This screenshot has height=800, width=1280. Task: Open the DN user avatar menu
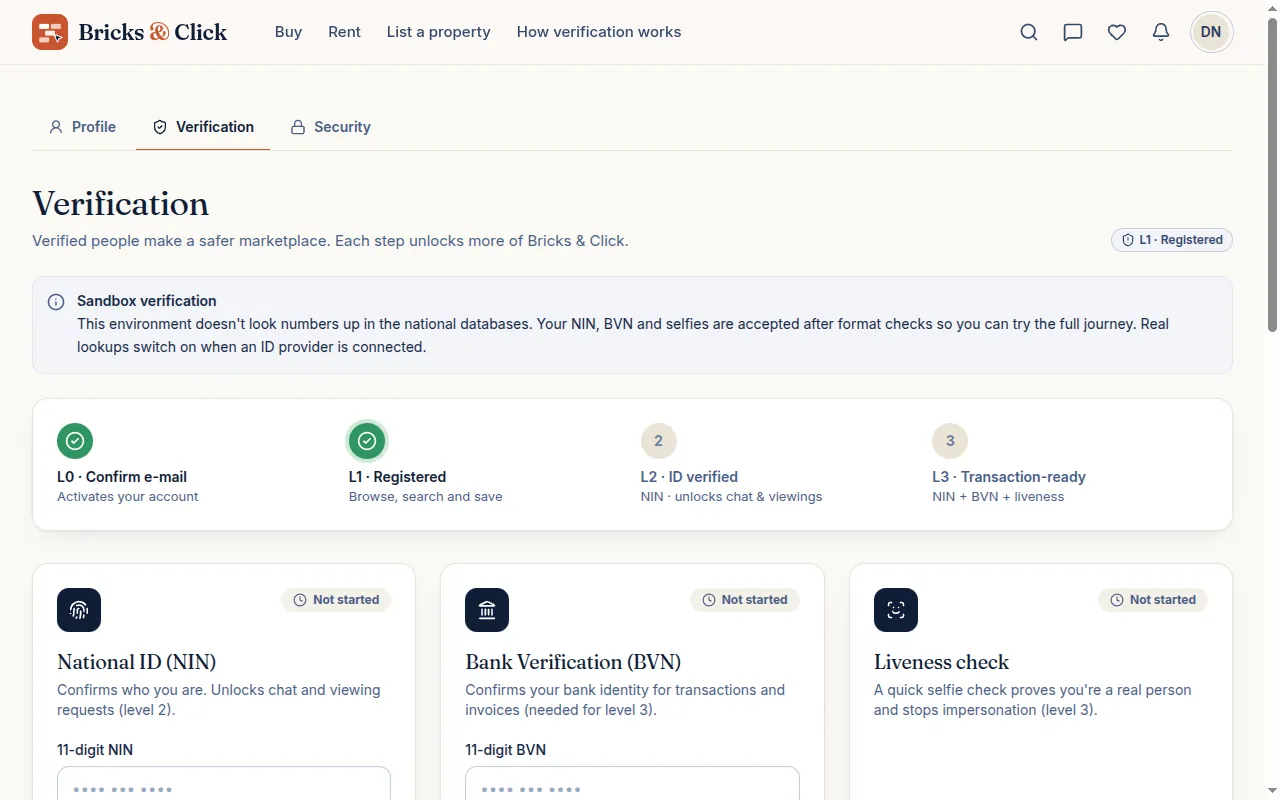(x=1211, y=32)
